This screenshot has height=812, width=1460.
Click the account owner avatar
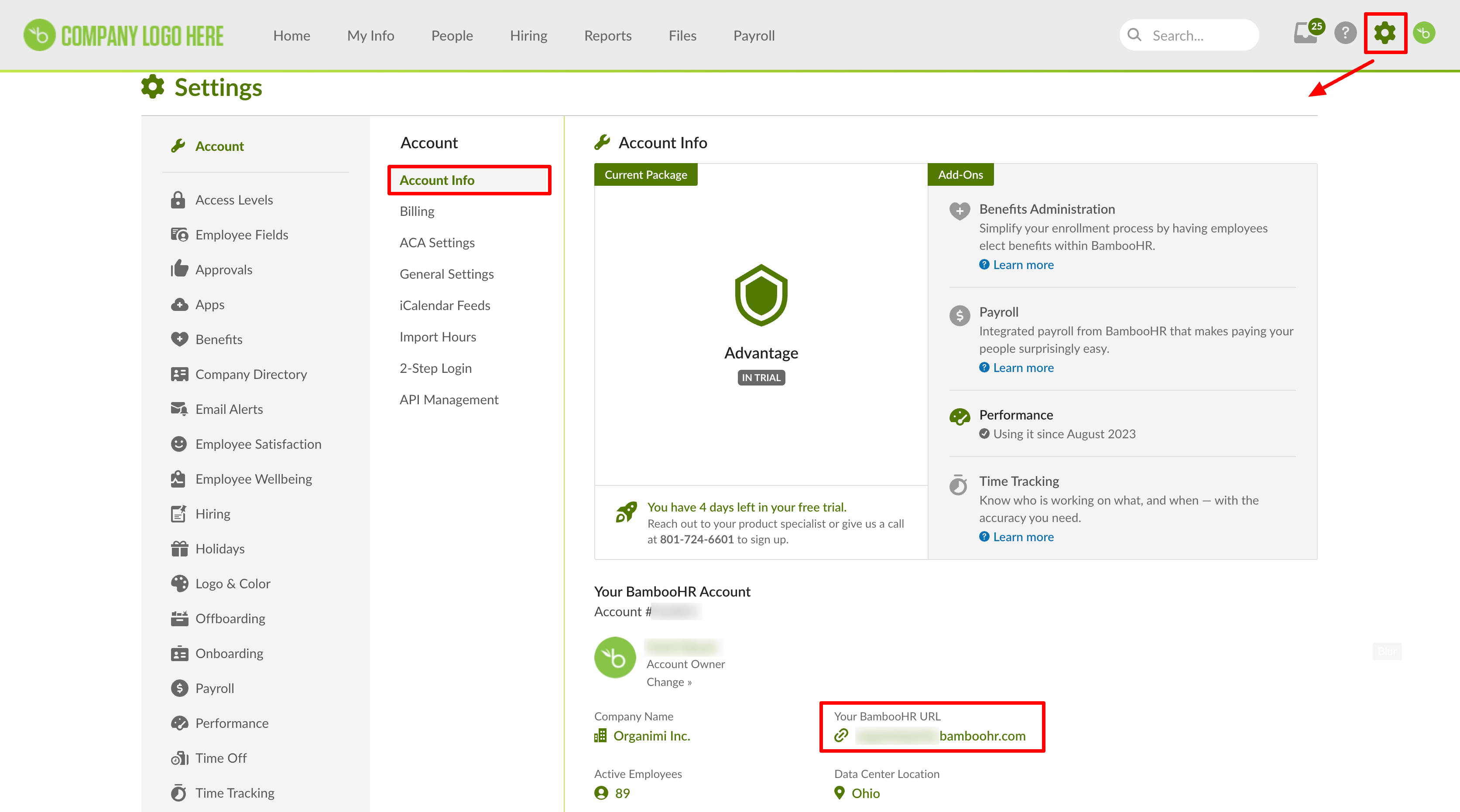point(614,658)
